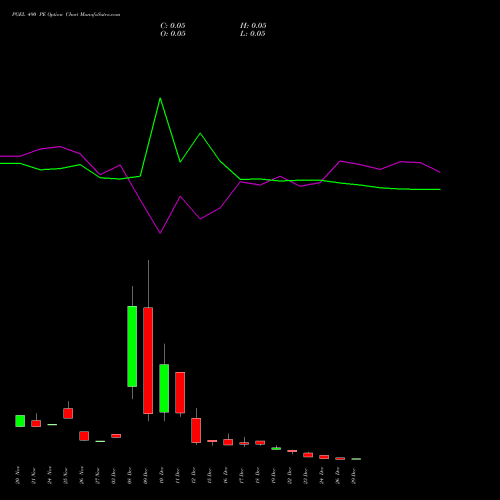
Task: Click the high value 'H: 0.05'
Action: (253, 26)
